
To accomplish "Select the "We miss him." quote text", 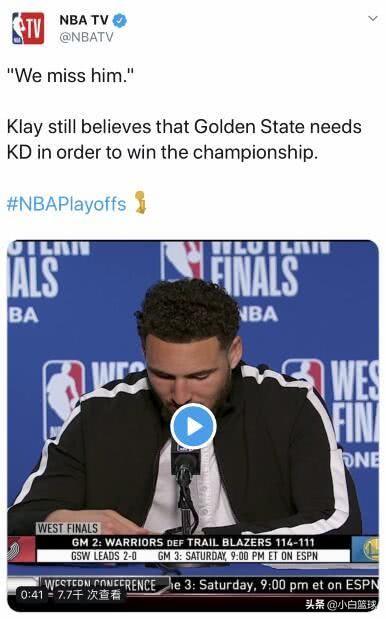I will [x=71, y=75].
